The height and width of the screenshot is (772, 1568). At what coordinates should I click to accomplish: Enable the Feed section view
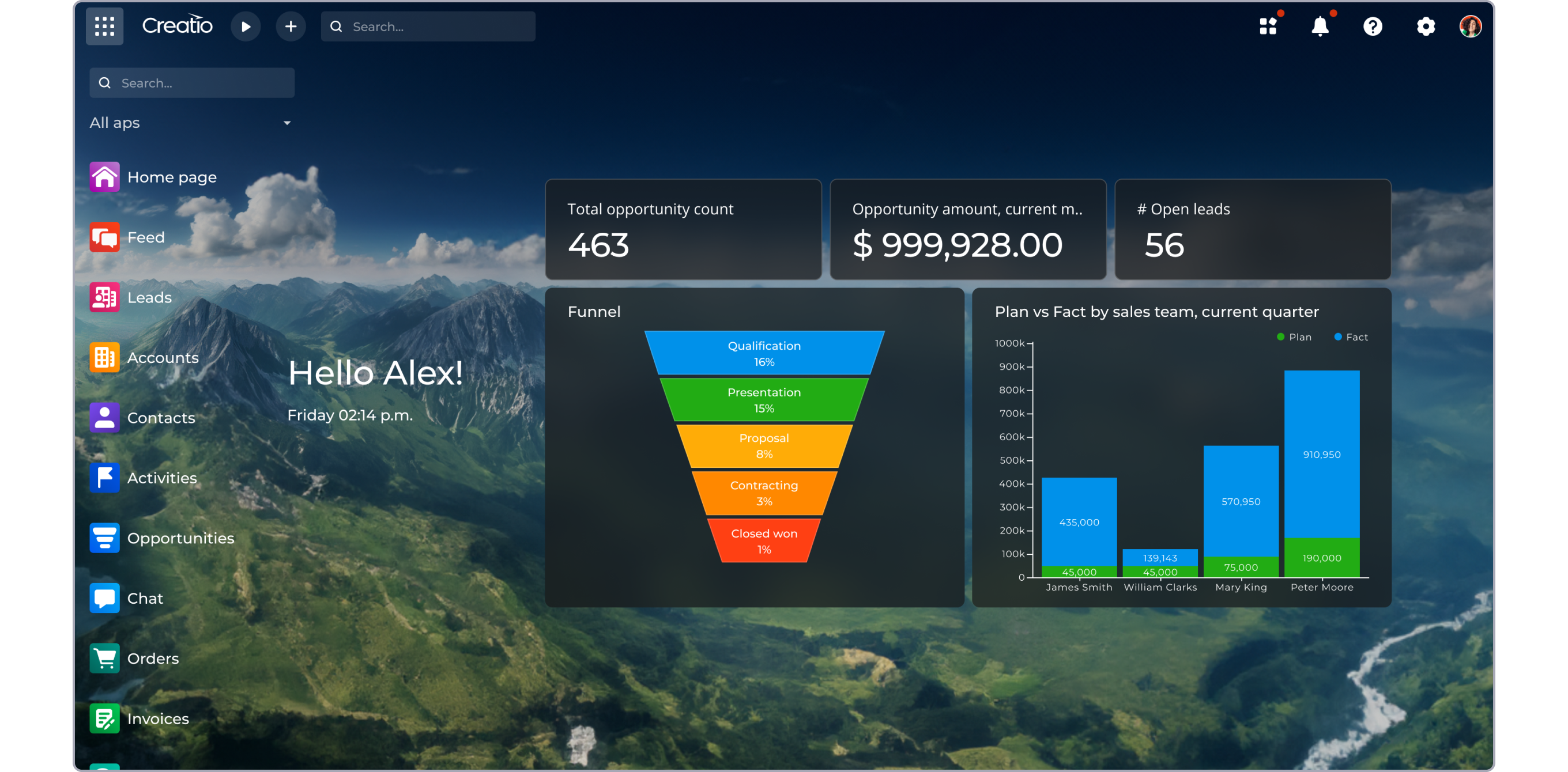point(145,237)
